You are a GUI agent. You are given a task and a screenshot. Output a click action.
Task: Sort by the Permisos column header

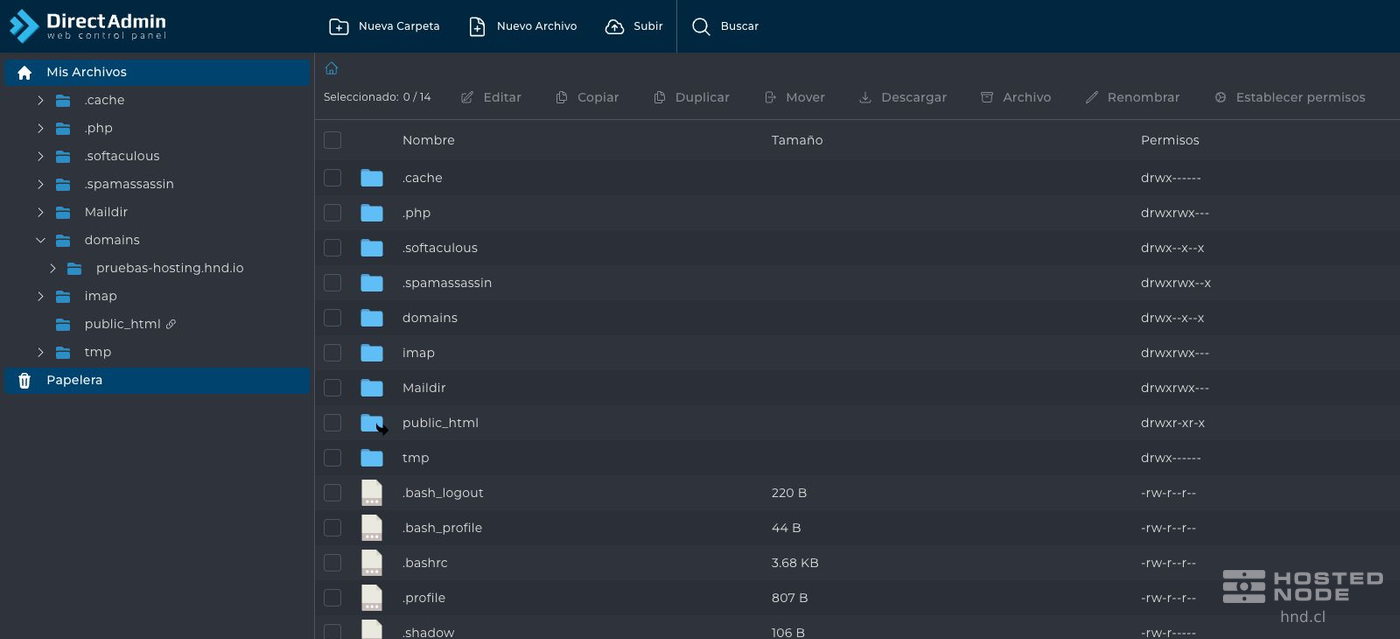click(1169, 140)
